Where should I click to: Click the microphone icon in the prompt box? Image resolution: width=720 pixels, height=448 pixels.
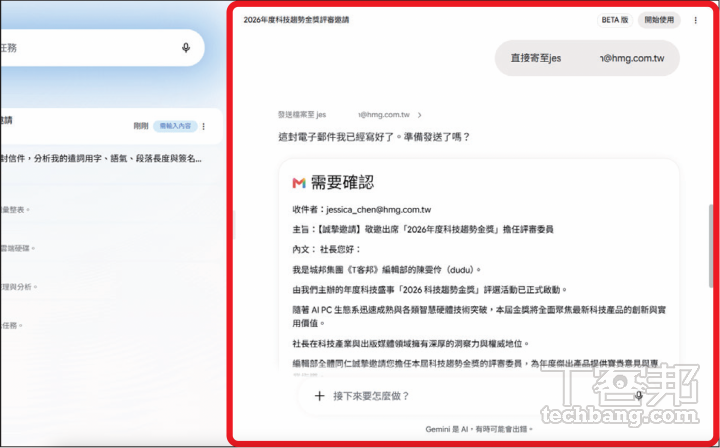coord(639,396)
